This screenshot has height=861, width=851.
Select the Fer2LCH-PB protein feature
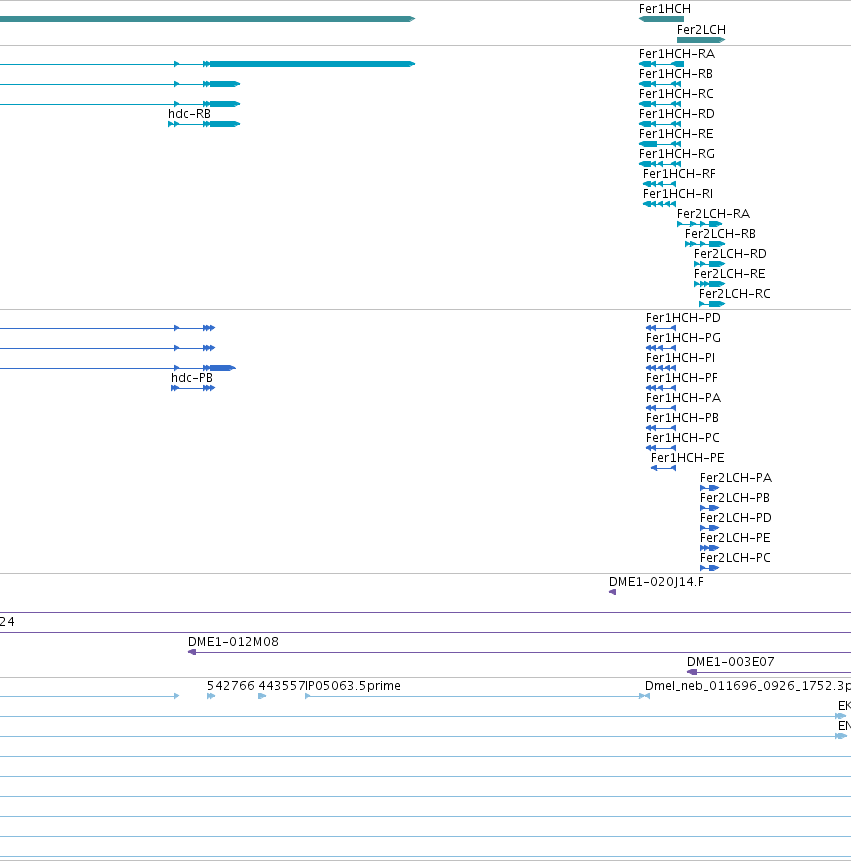click(x=709, y=508)
